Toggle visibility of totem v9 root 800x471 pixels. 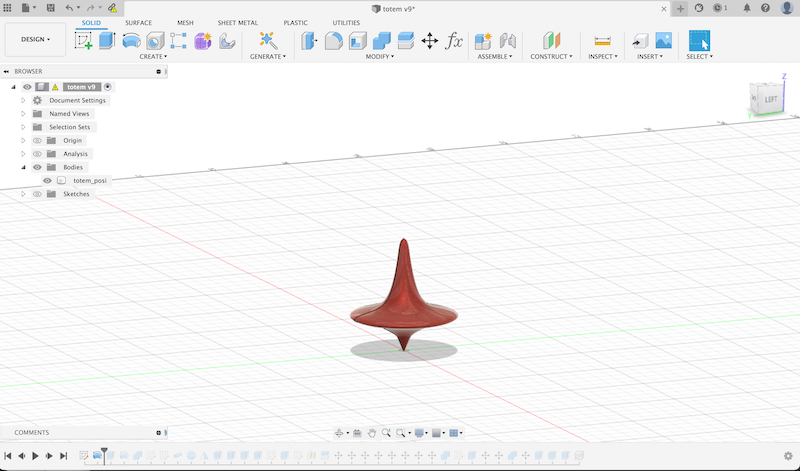pyautogui.click(x=28, y=87)
